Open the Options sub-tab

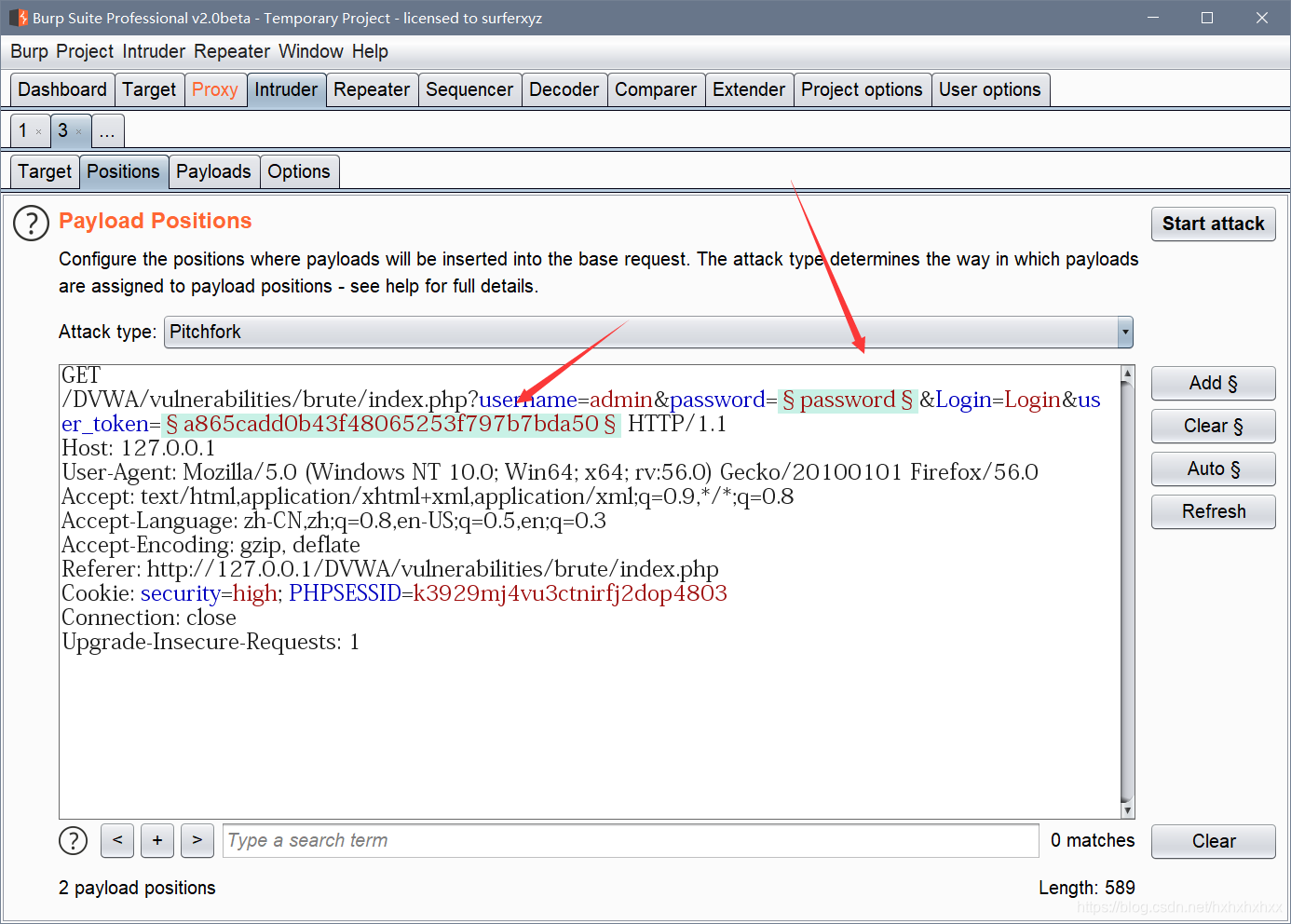(299, 171)
